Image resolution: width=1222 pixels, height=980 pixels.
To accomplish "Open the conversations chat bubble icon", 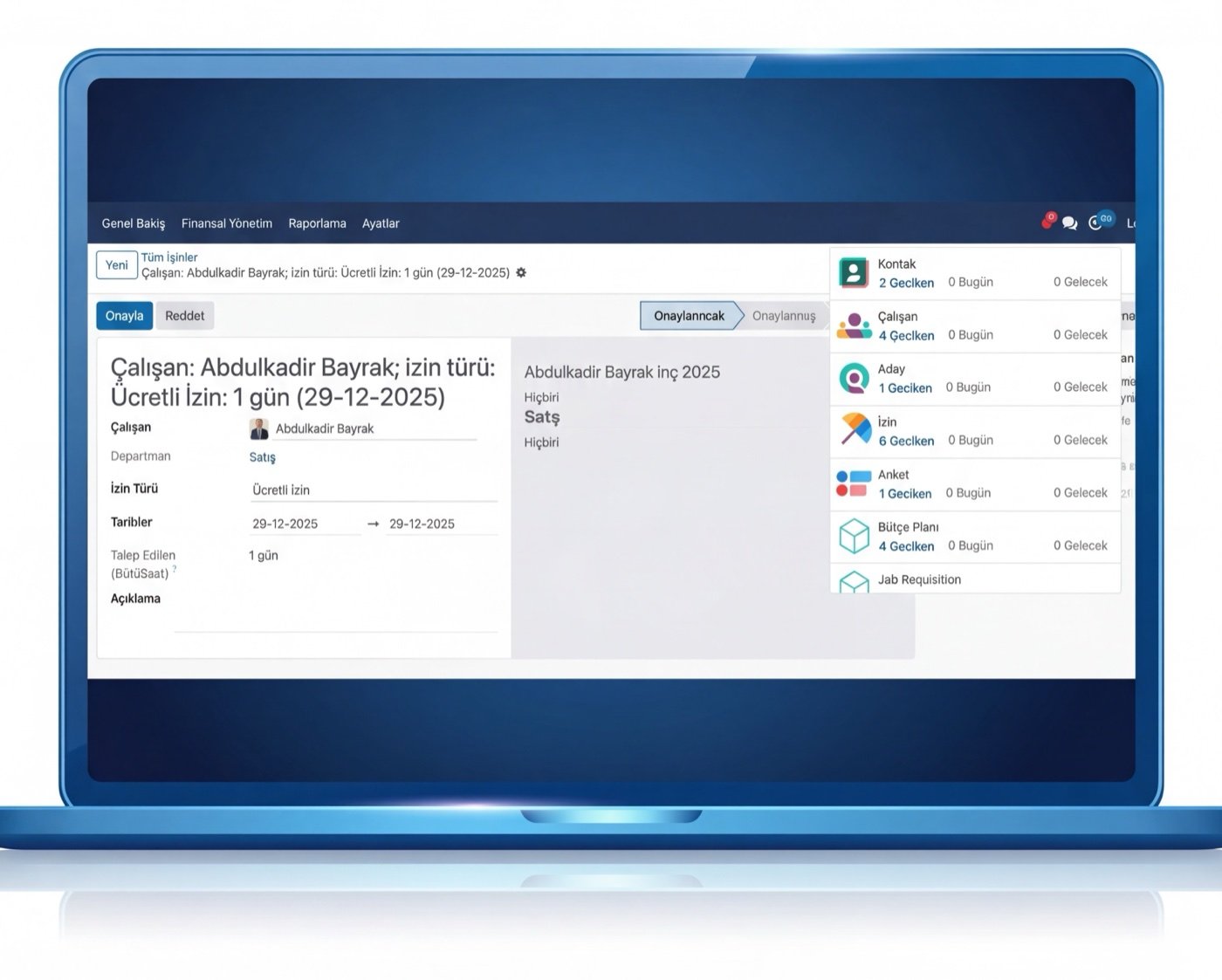I will [x=1069, y=223].
